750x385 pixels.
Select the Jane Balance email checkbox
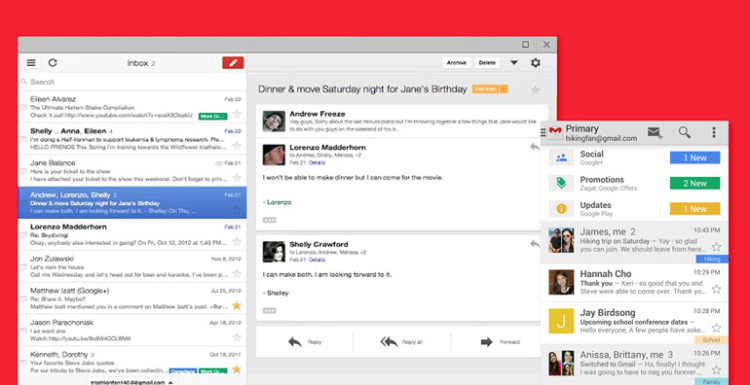point(23,171)
